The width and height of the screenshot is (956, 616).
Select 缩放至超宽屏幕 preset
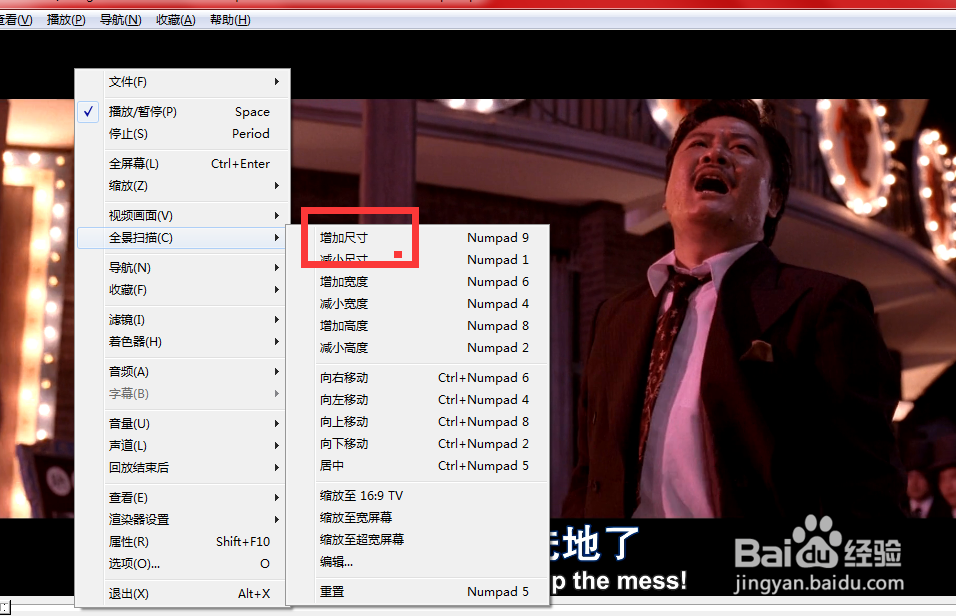pyautogui.click(x=418, y=539)
